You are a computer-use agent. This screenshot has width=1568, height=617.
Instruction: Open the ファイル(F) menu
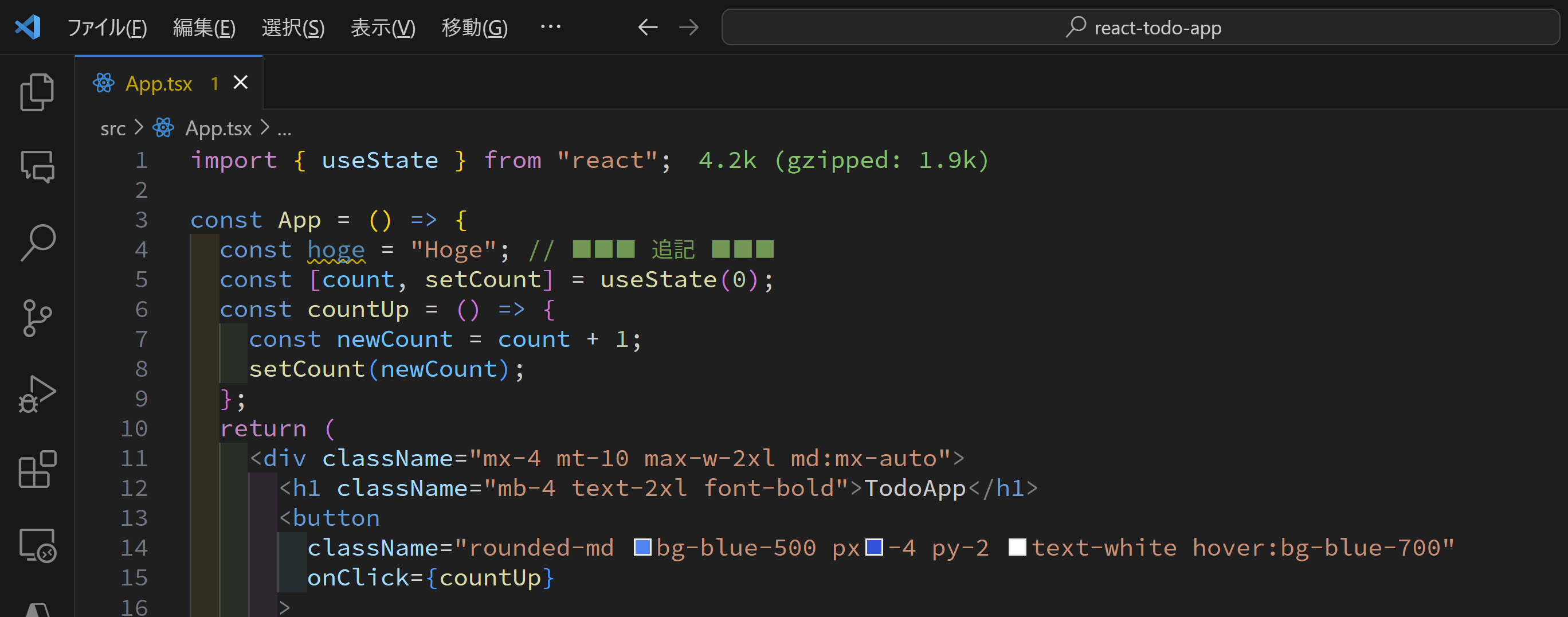[x=107, y=28]
